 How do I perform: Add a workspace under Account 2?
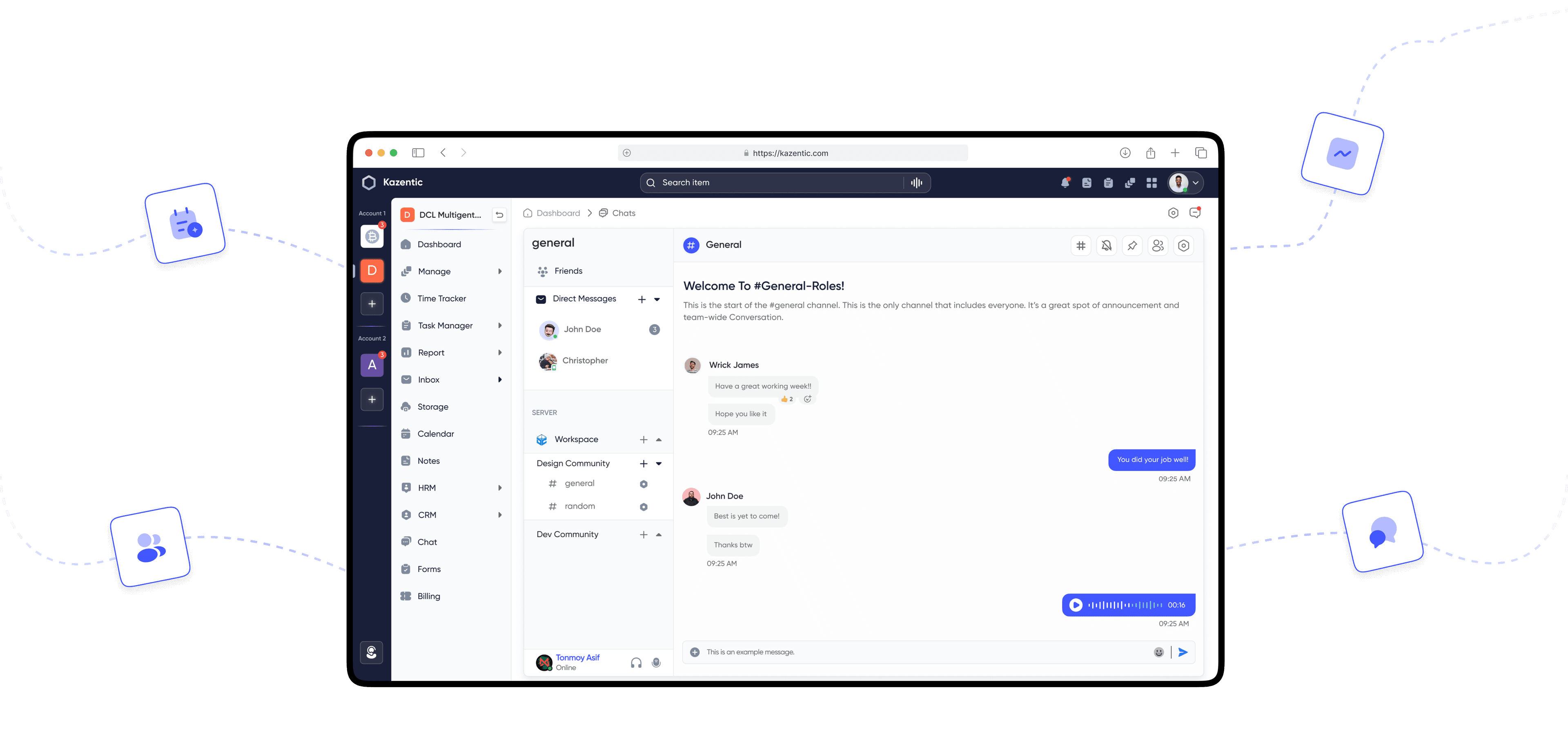(372, 400)
